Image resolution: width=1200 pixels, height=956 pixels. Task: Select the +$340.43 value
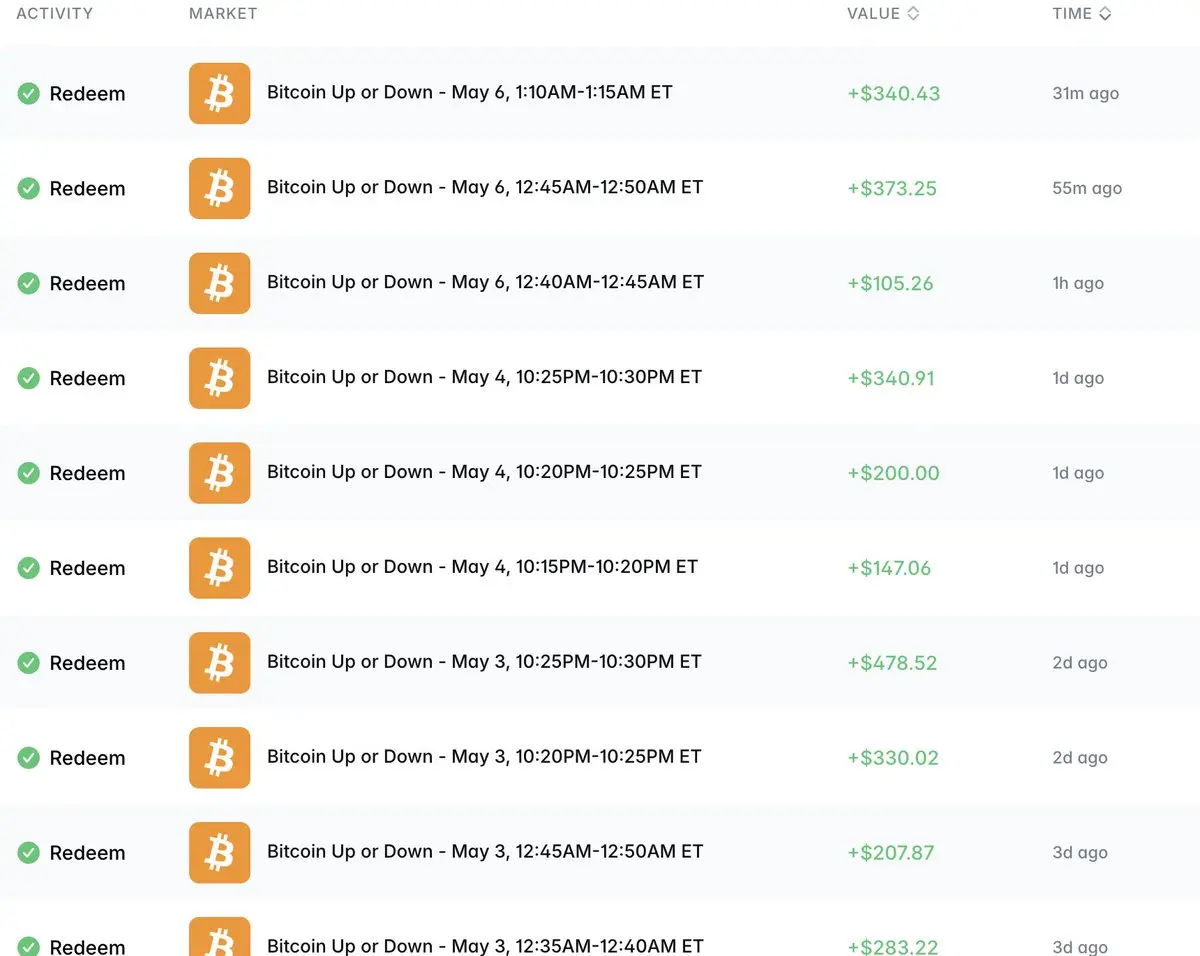pos(894,93)
